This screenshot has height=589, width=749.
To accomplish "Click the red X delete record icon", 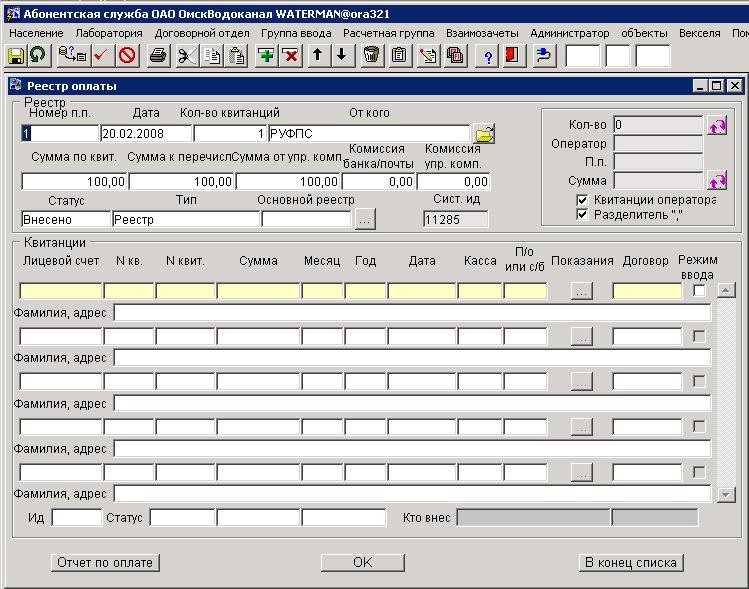I will coord(290,55).
